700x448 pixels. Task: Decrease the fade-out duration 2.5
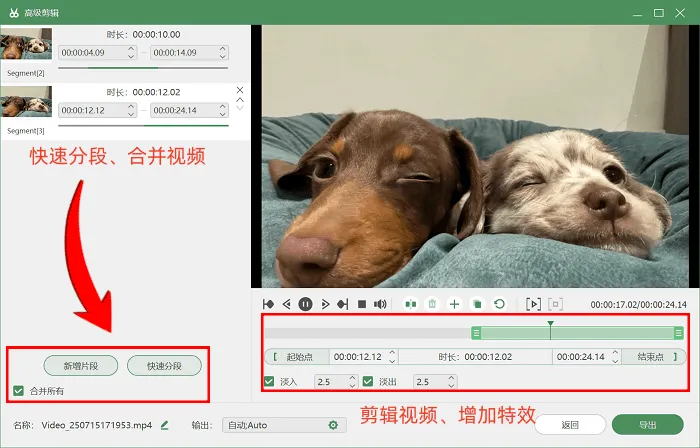tap(451, 385)
